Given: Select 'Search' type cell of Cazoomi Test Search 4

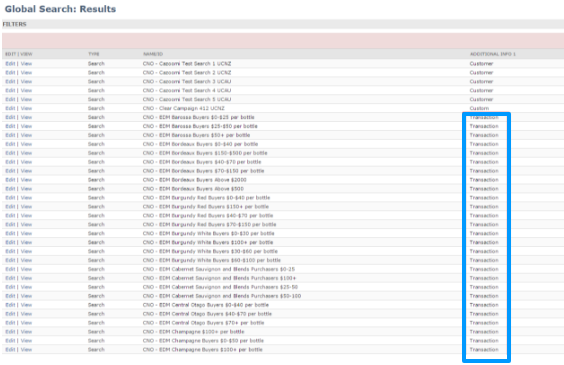Looking at the screenshot, I should coord(96,91).
